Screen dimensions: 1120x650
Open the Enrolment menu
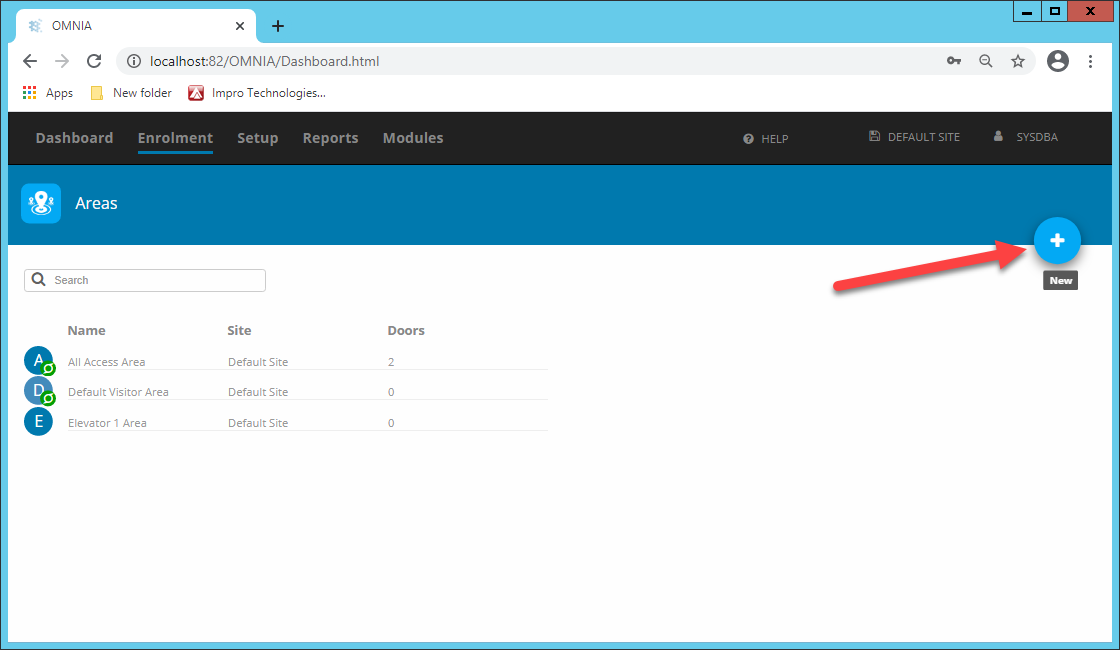175,138
